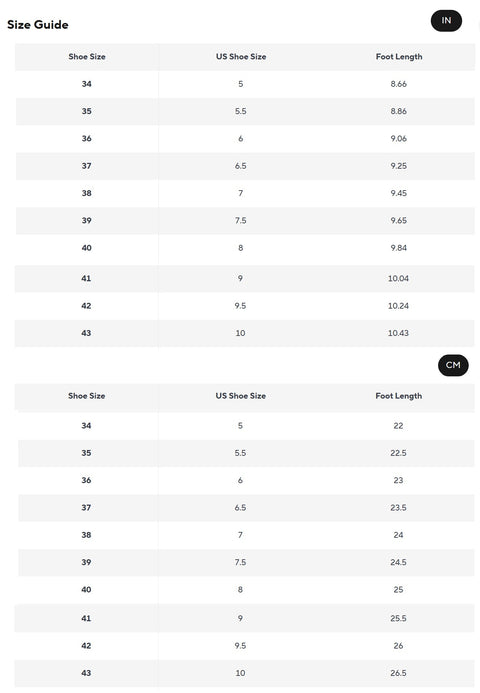Click foot length 22.5 cell
This screenshot has height=693, width=480.
[398, 453]
